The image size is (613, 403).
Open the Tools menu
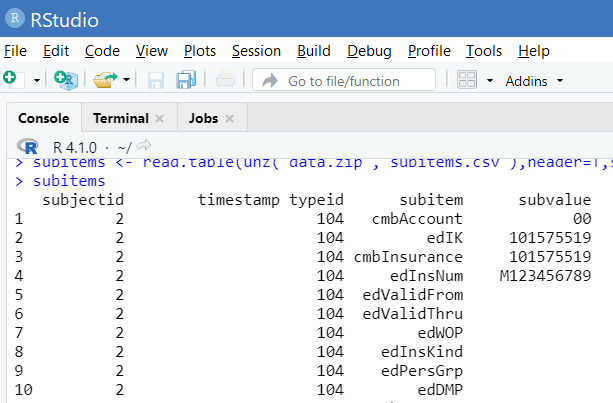point(484,50)
